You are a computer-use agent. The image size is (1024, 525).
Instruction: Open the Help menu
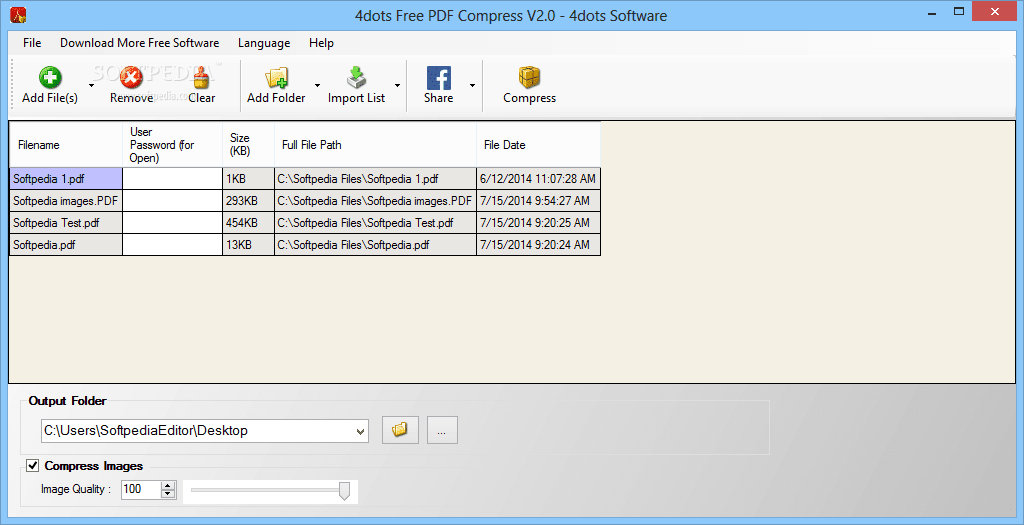coord(321,43)
